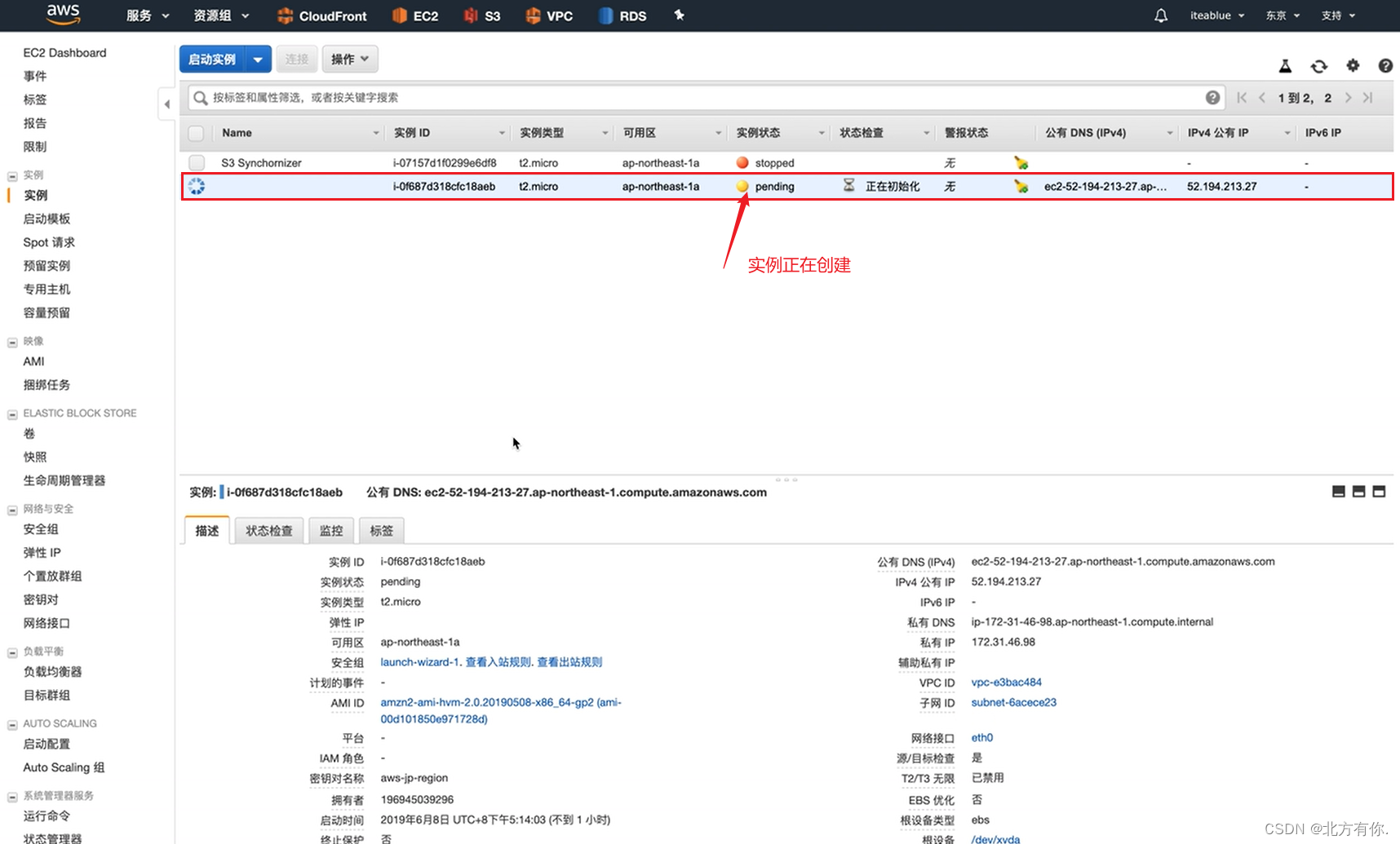Click the AWS logo home icon
Screen dimensions: 1400x844
pos(63,14)
